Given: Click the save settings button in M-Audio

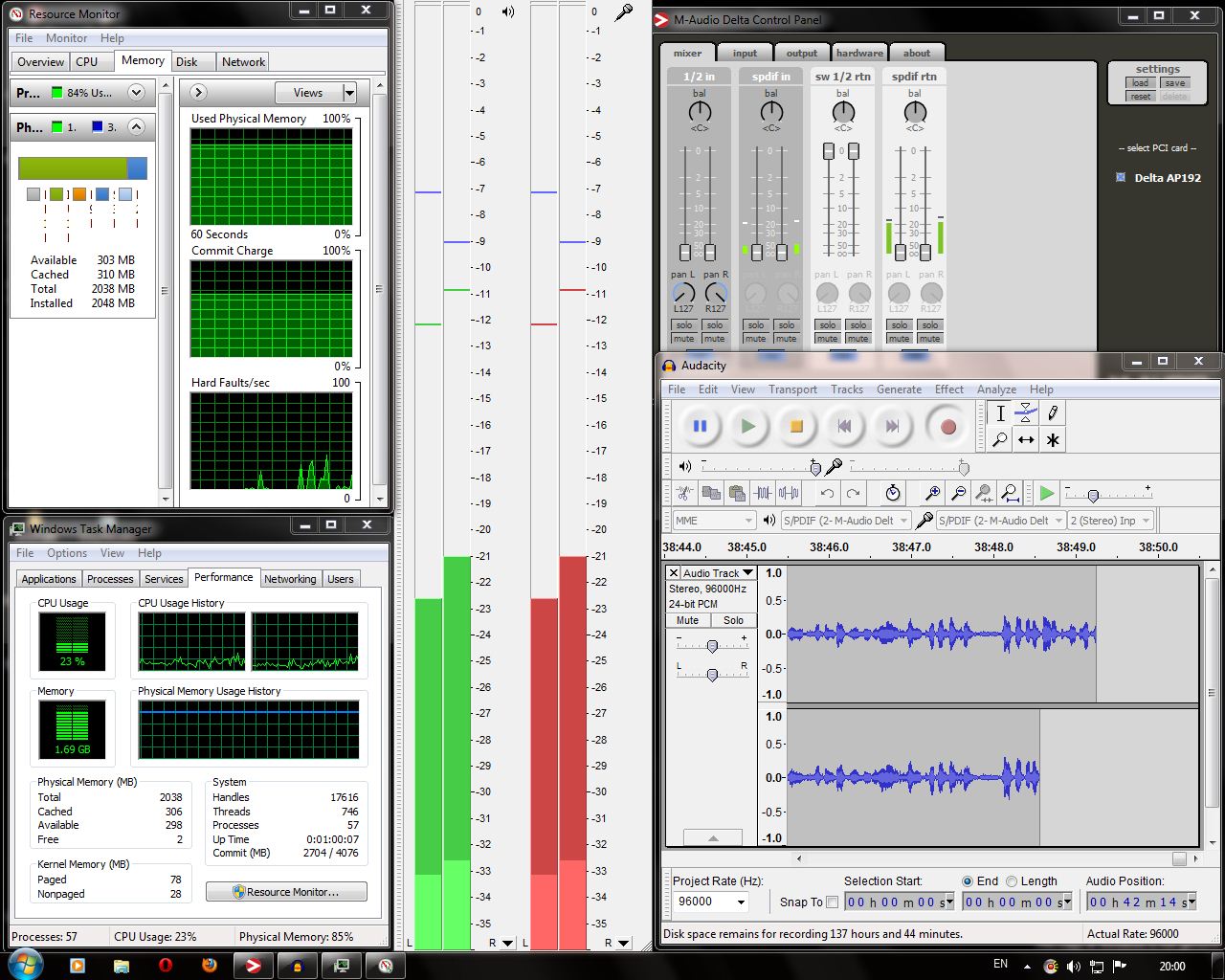Looking at the screenshot, I should pyautogui.click(x=1174, y=83).
